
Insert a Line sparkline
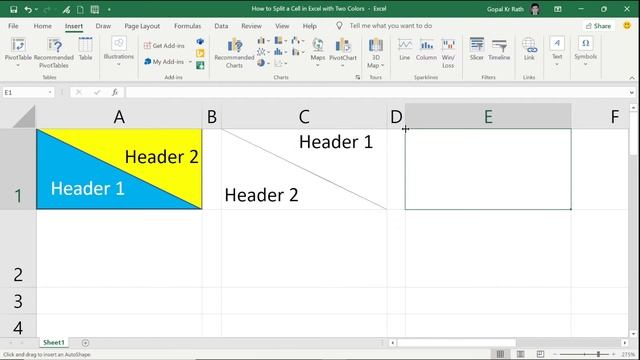click(404, 49)
